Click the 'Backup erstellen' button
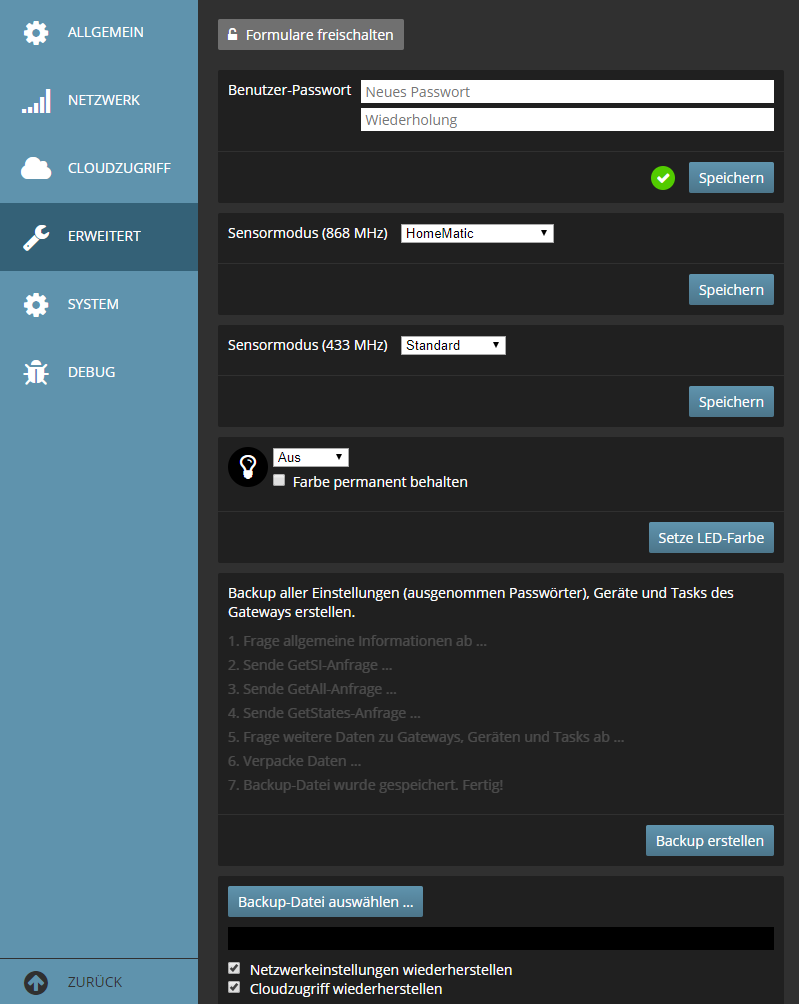 coord(709,841)
